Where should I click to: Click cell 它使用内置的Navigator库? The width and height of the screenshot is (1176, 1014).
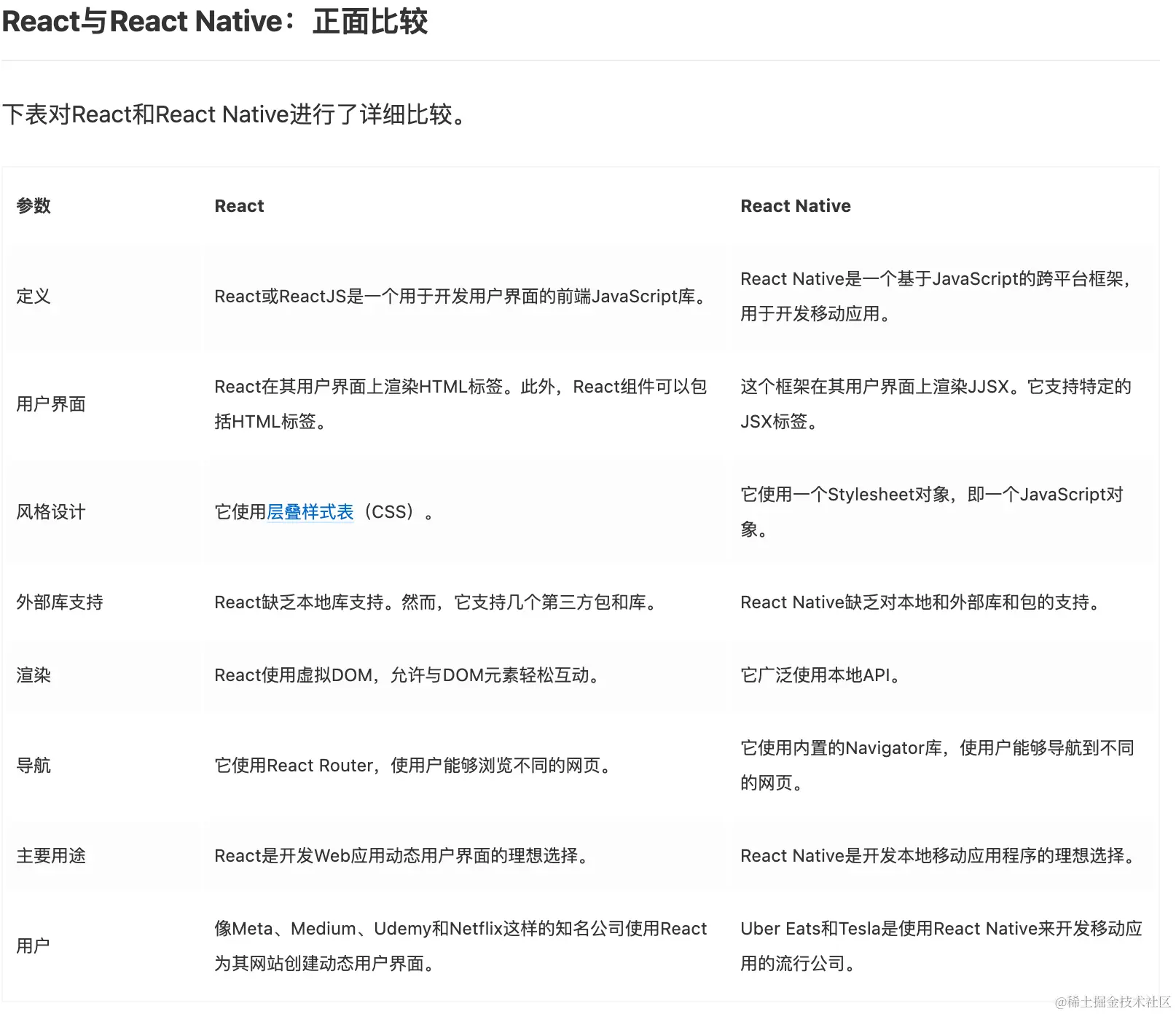coord(938,766)
